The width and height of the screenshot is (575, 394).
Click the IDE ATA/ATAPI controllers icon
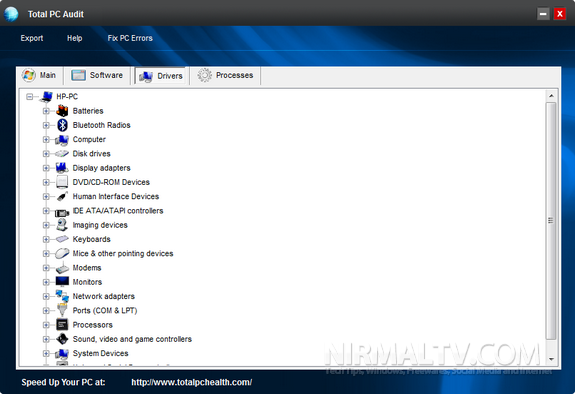[x=62, y=212]
